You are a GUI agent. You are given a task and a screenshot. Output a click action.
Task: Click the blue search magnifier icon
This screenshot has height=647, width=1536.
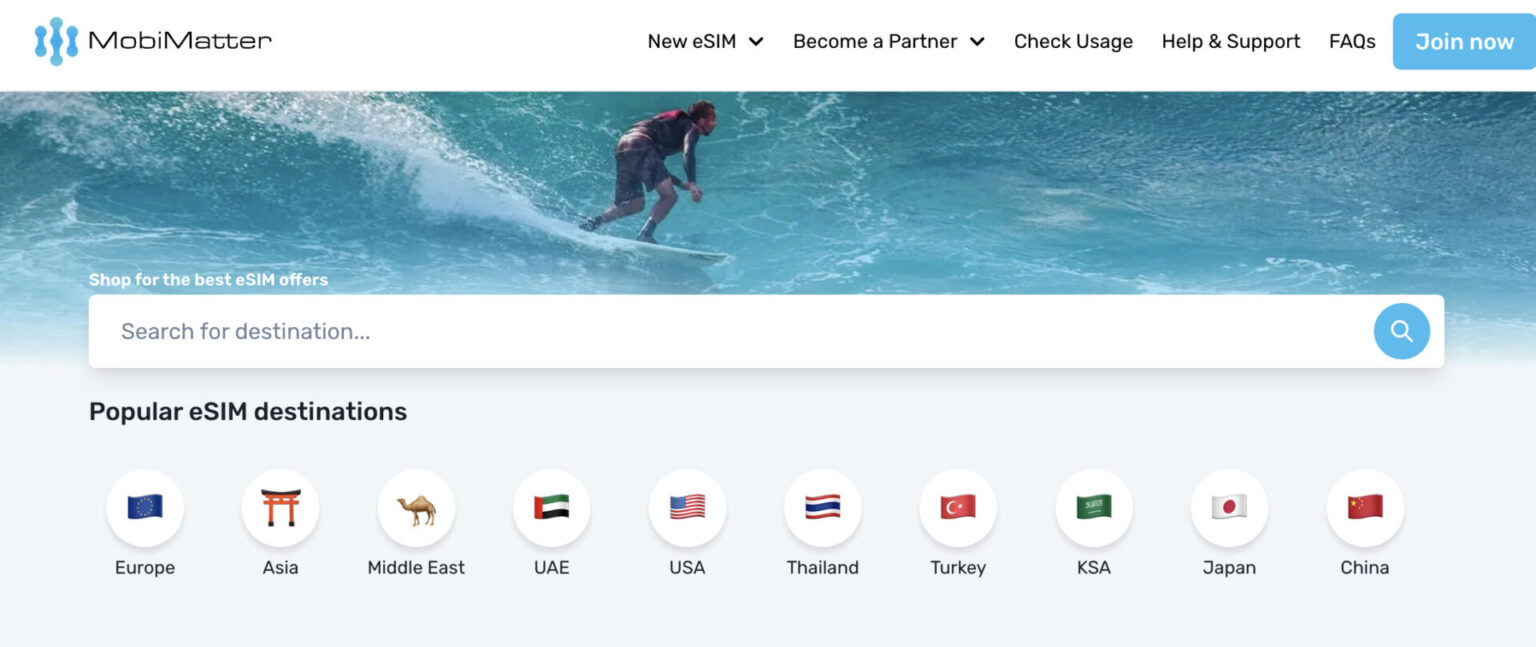click(1401, 331)
